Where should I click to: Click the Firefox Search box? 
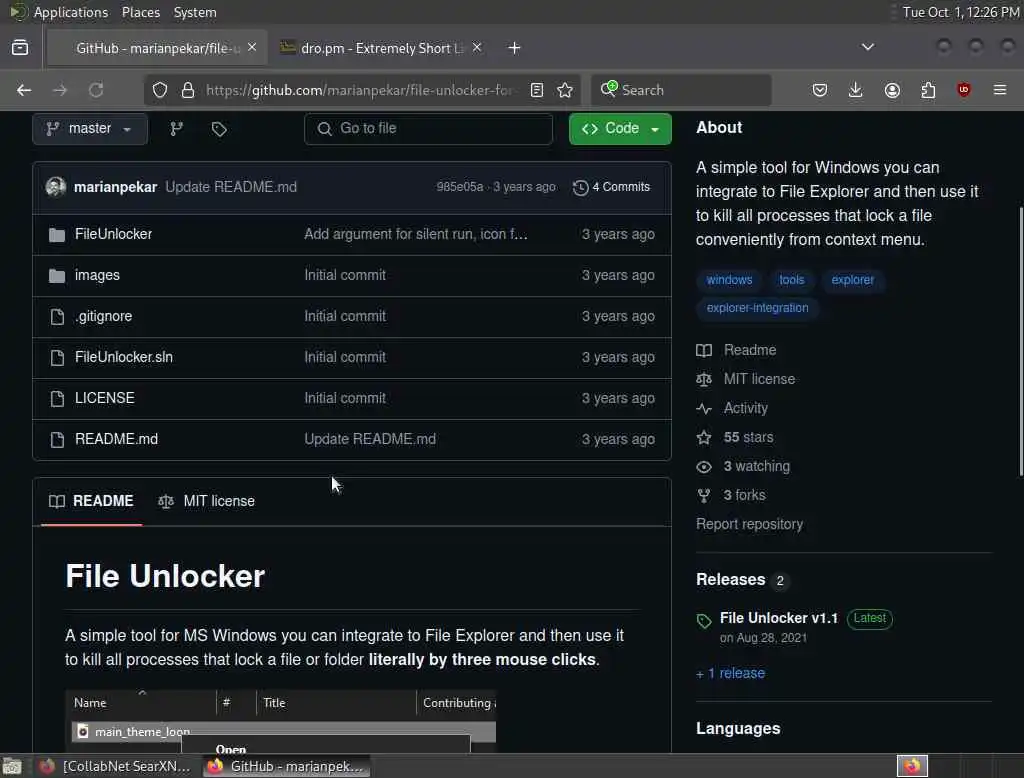[x=681, y=90]
